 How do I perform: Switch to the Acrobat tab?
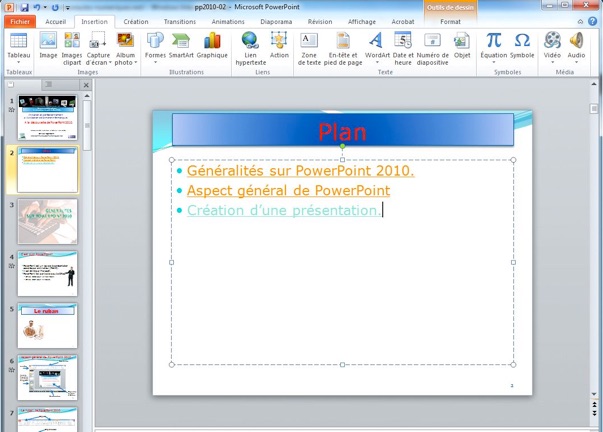coord(403,22)
